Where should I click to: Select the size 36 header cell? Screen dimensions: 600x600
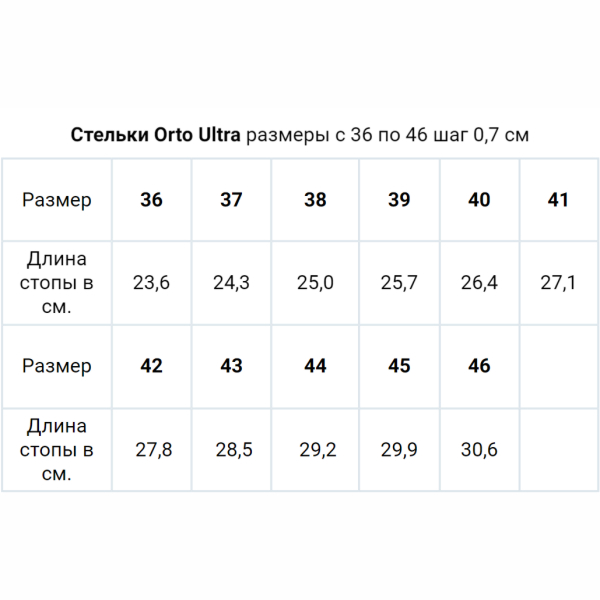tap(151, 200)
